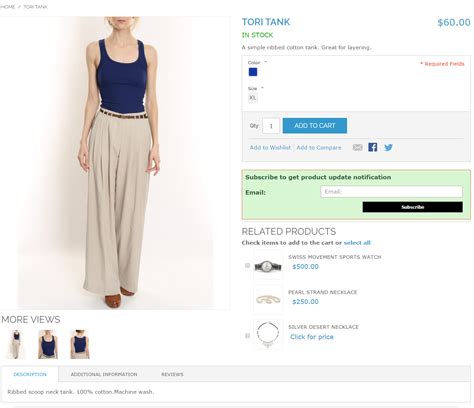Share product via email envelope icon

coord(357,147)
